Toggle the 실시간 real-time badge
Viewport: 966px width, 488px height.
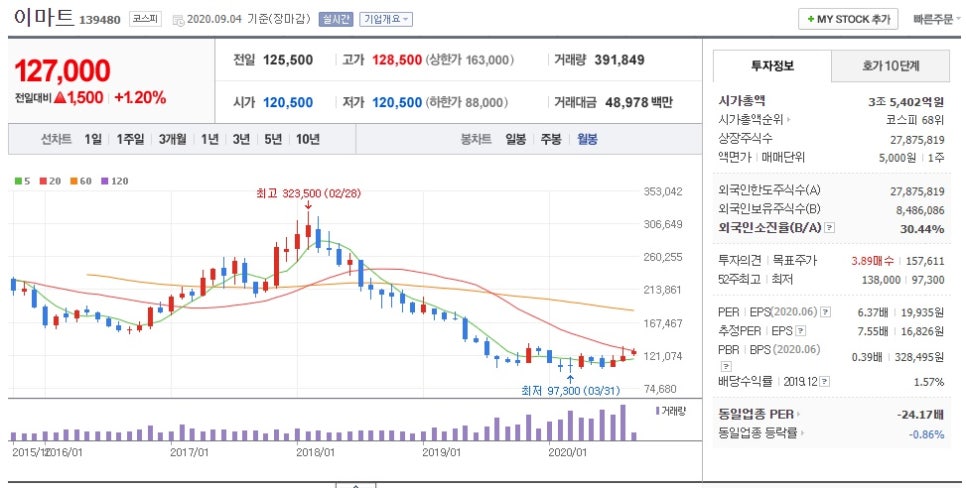pyautogui.click(x=336, y=20)
